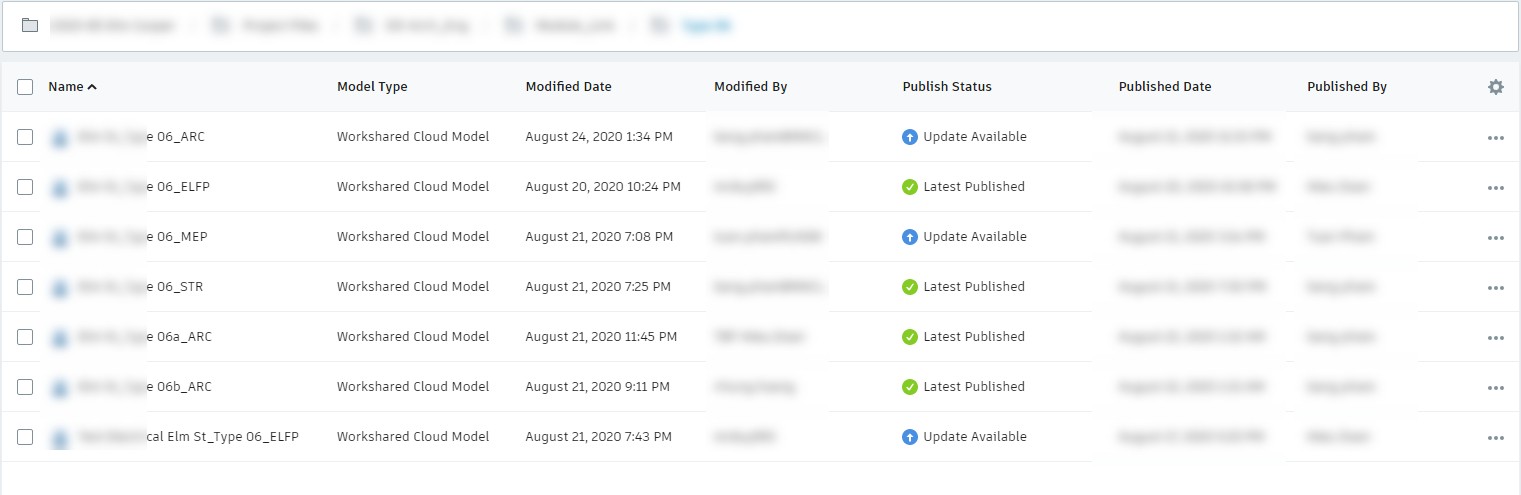The image size is (1521, 495).
Task: Click Latest Published checkmark icon for 06_ELFP
Action: coord(909,187)
